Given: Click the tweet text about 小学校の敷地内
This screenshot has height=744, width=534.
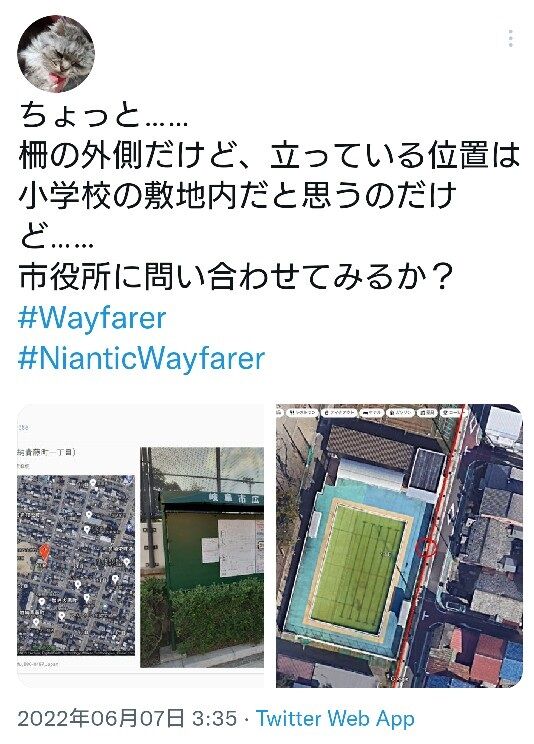Looking at the screenshot, I should coord(237,195).
